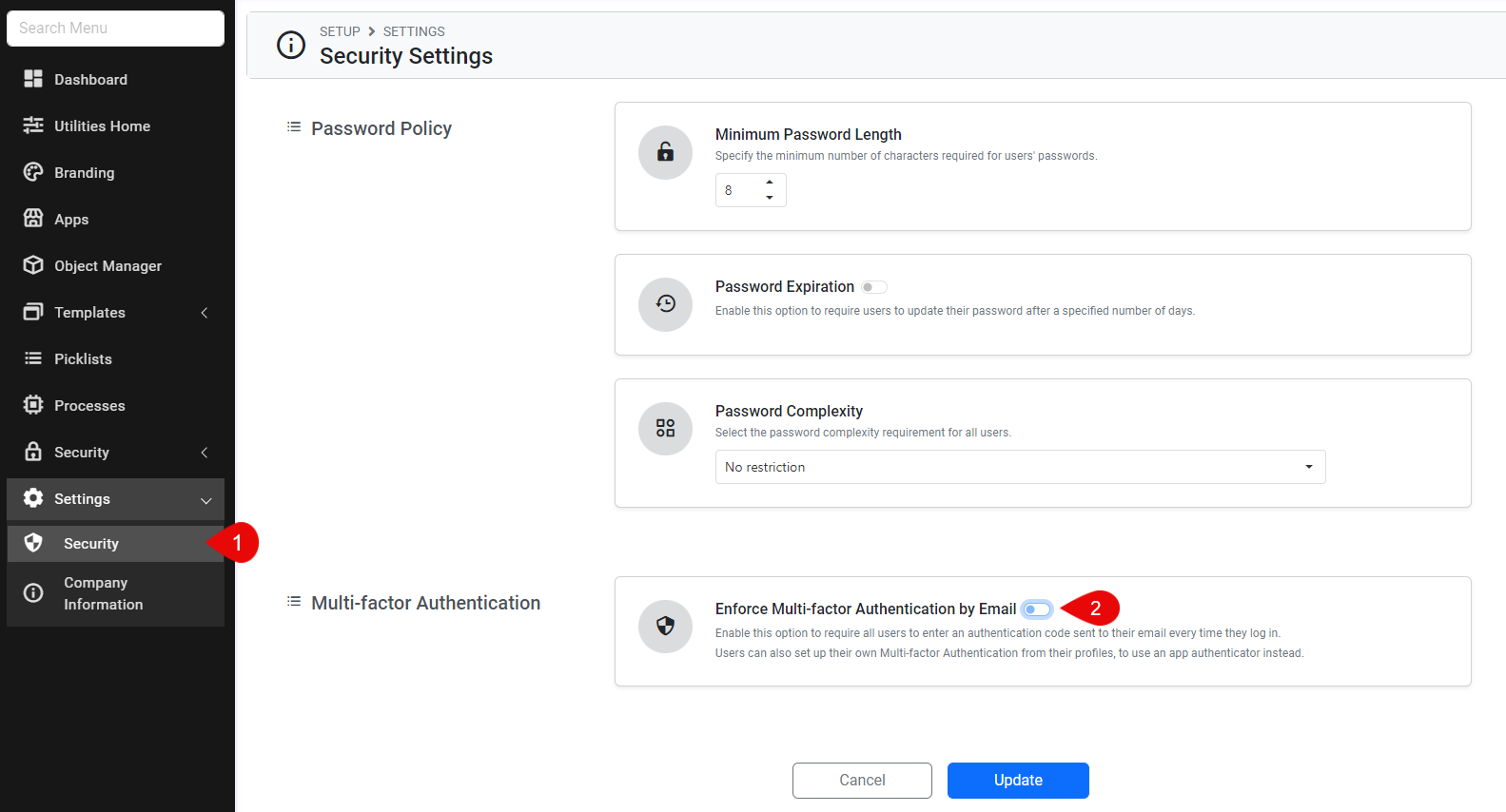Image resolution: width=1506 pixels, height=812 pixels.
Task: Open Company Information settings page
Action: (x=103, y=593)
